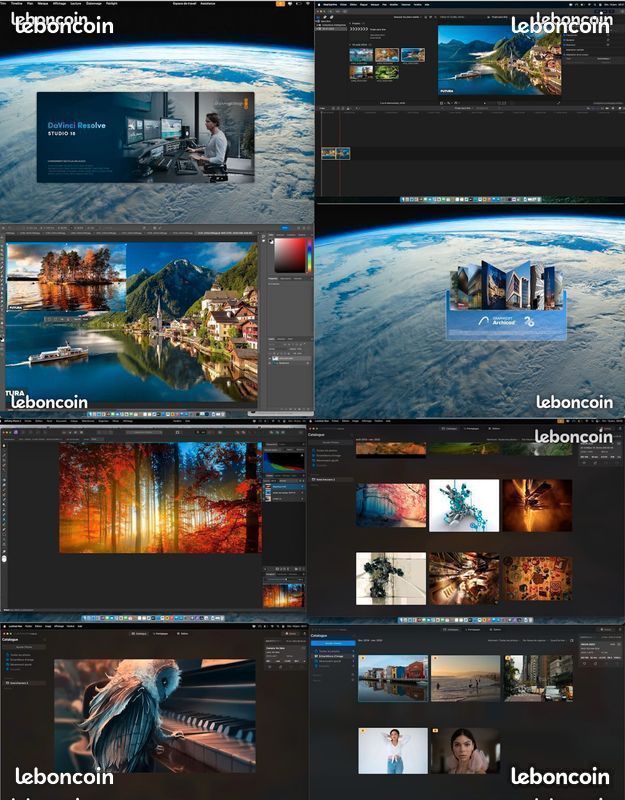625x800 pixels.
Task: Select the top layer row in Photoshop Layers panel
Action: 291,359
